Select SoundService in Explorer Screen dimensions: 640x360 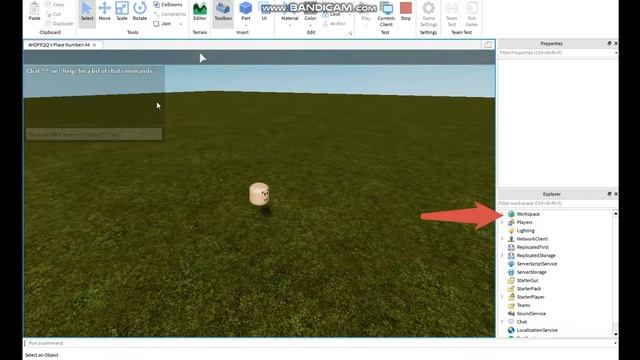click(531, 313)
